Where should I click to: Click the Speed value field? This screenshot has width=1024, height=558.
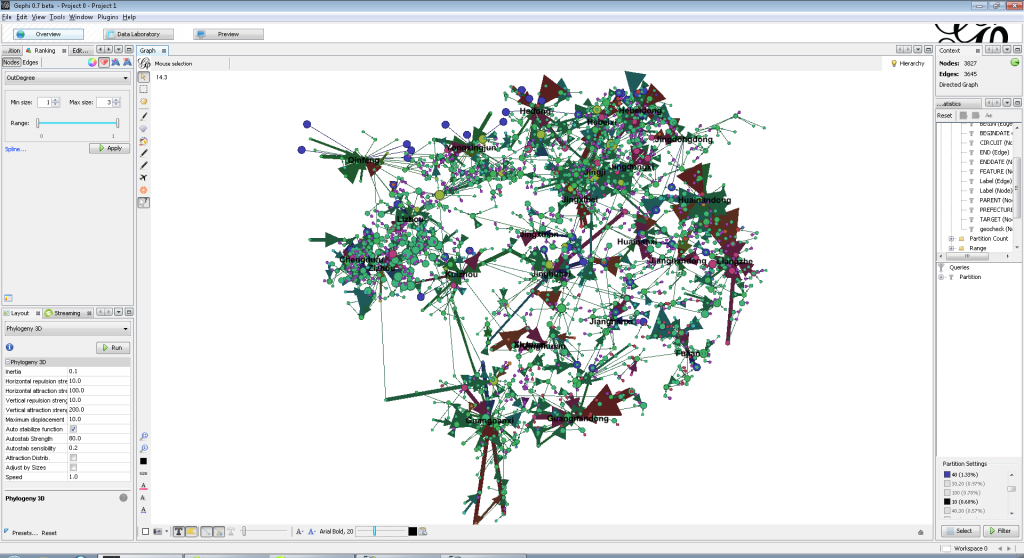(99, 477)
